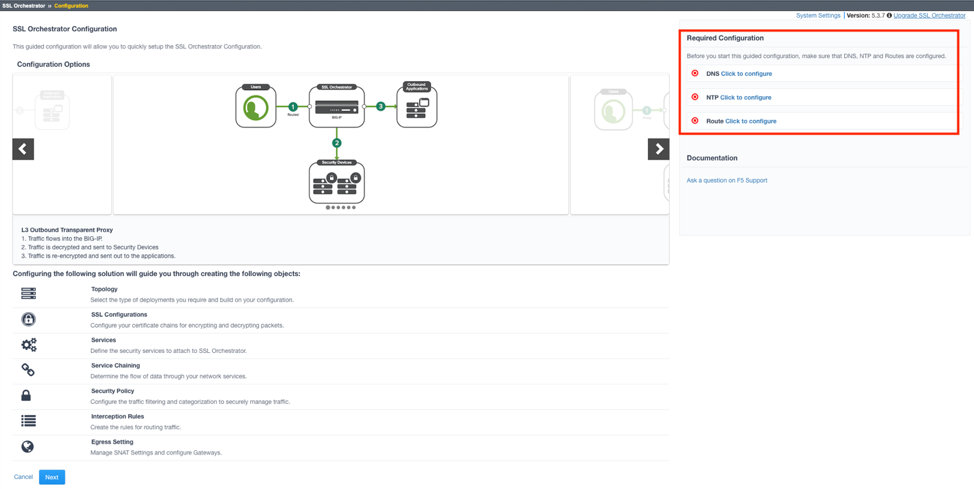Click the Topology server stack icon
Viewport: 974px width, 489px height.
pos(28,294)
